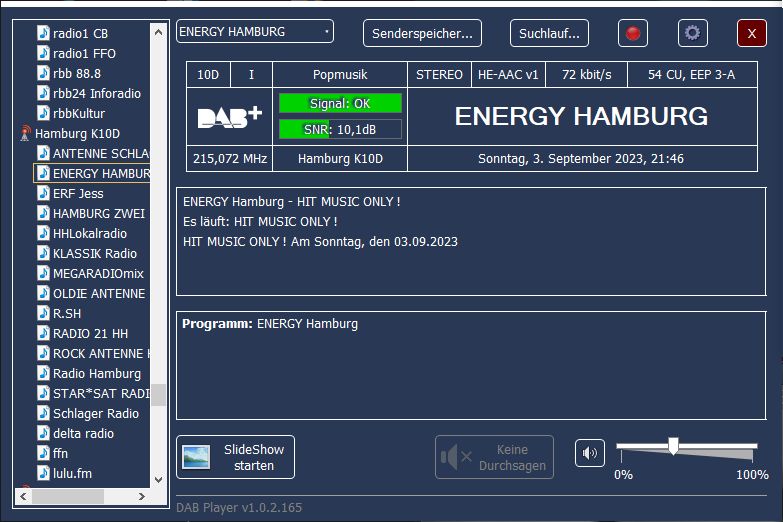This screenshot has width=783, height=522.
Task: Click the STEREO cell
Action: pos(439,75)
